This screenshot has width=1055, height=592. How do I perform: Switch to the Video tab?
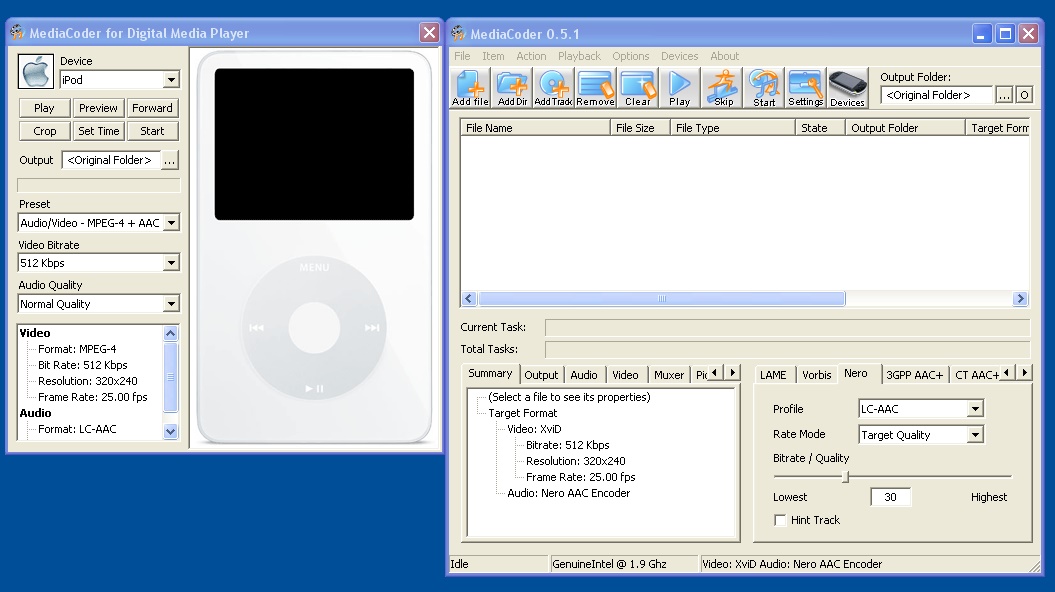coord(626,375)
